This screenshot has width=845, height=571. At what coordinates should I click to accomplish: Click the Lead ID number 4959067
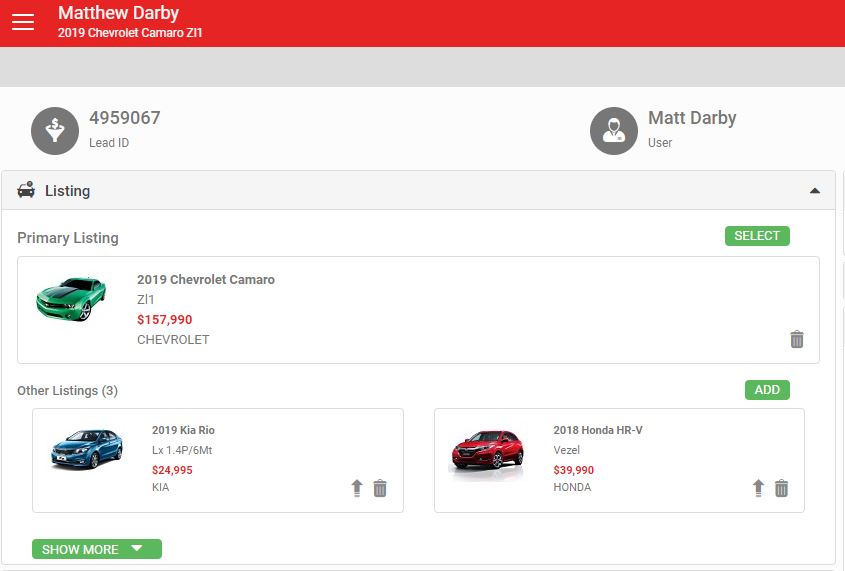pyautogui.click(x=124, y=117)
